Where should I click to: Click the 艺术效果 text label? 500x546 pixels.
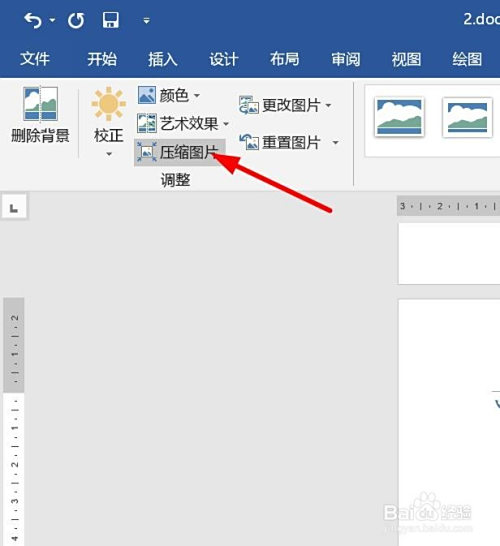pyautogui.click(x=189, y=124)
